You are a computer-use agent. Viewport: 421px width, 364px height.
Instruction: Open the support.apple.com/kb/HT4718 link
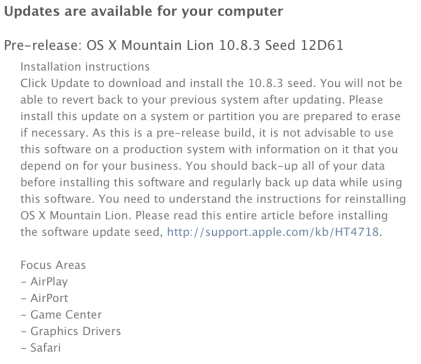point(273,232)
